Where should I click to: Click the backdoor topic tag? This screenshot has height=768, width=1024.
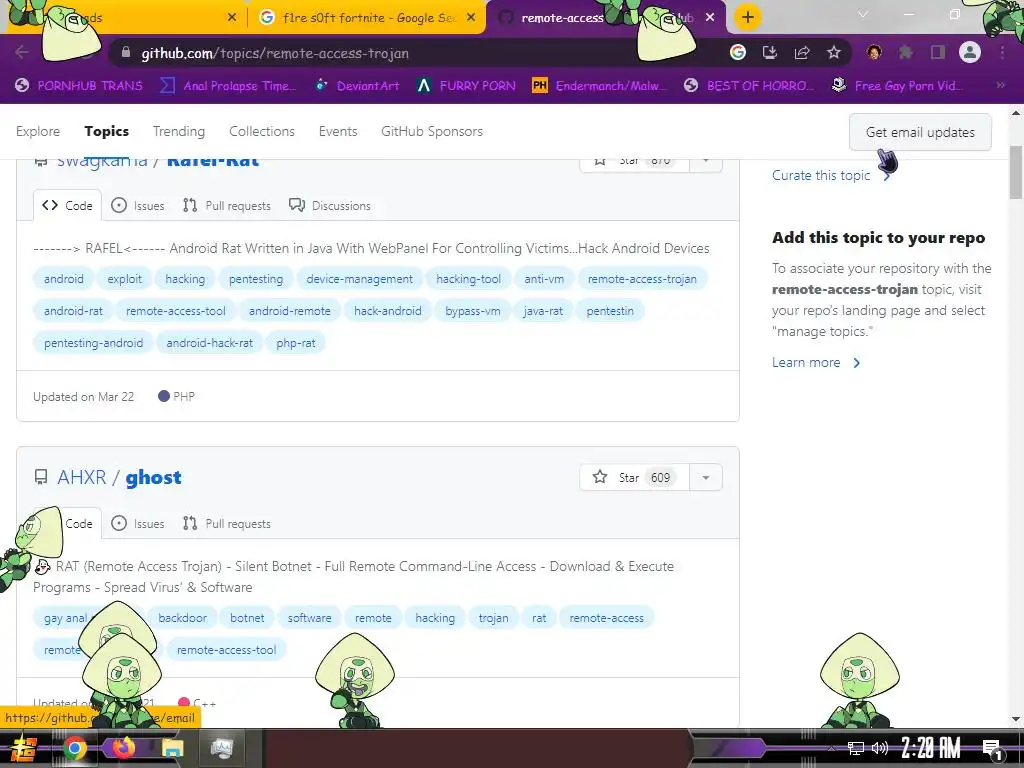pos(182,618)
